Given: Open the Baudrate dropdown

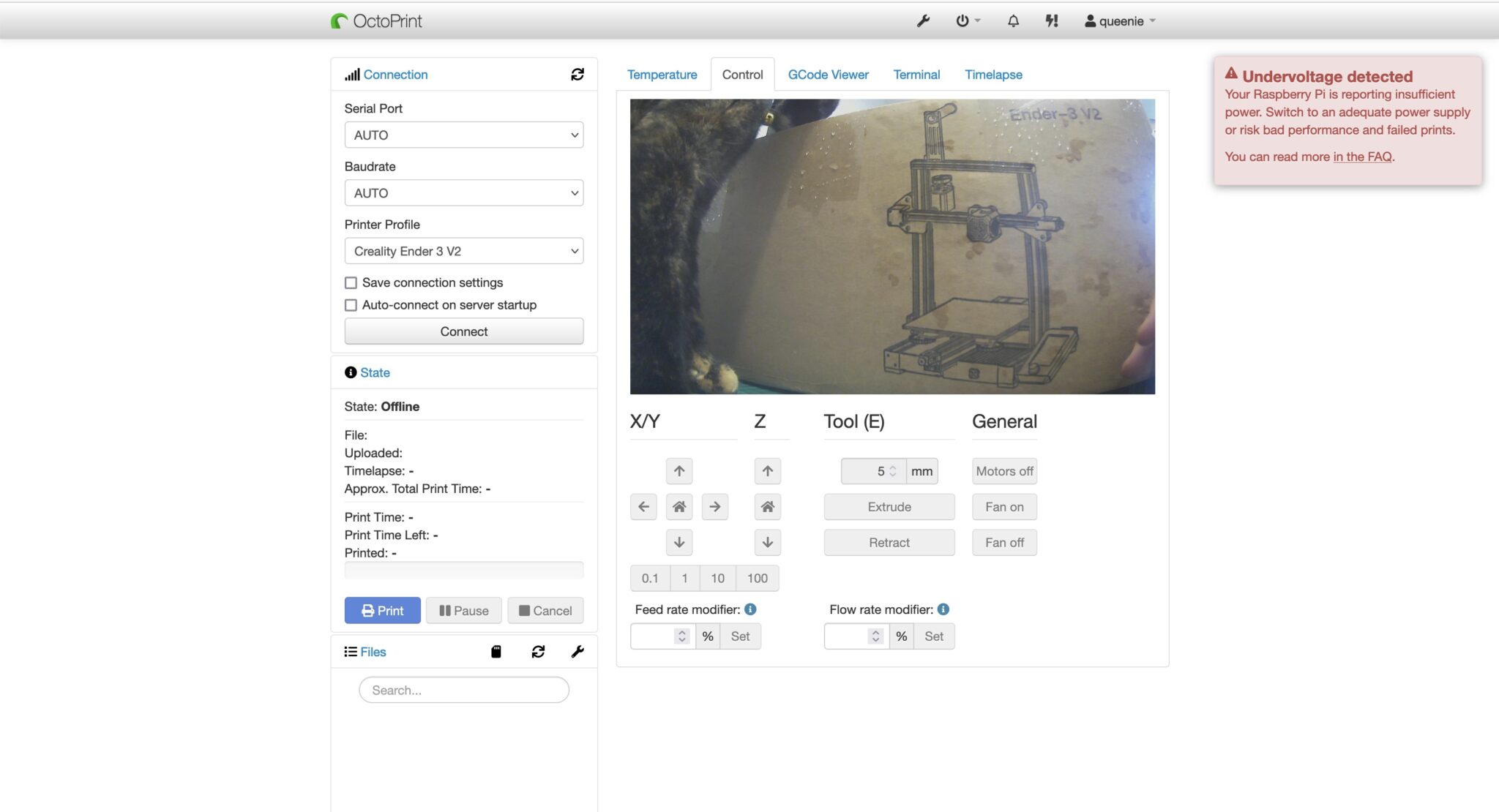Looking at the screenshot, I should [464, 193].
